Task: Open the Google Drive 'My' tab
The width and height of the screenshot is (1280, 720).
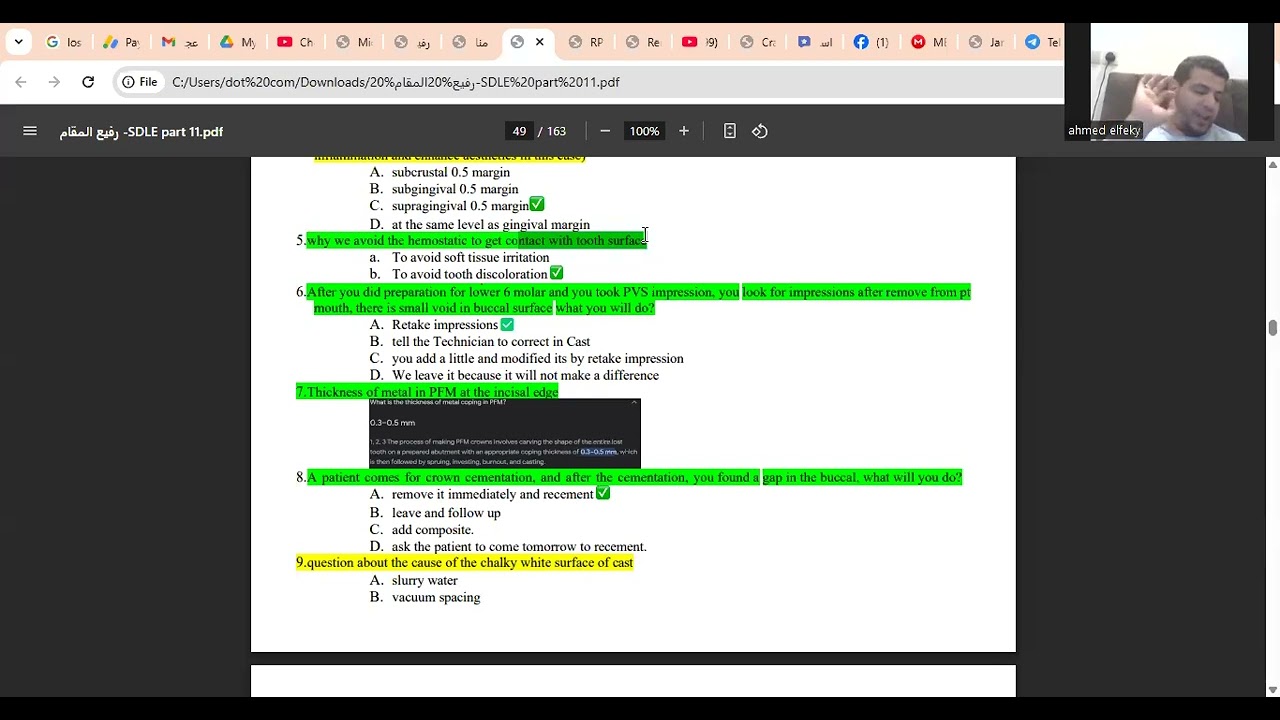Action: pyautogui.click(x=238, y=42)
